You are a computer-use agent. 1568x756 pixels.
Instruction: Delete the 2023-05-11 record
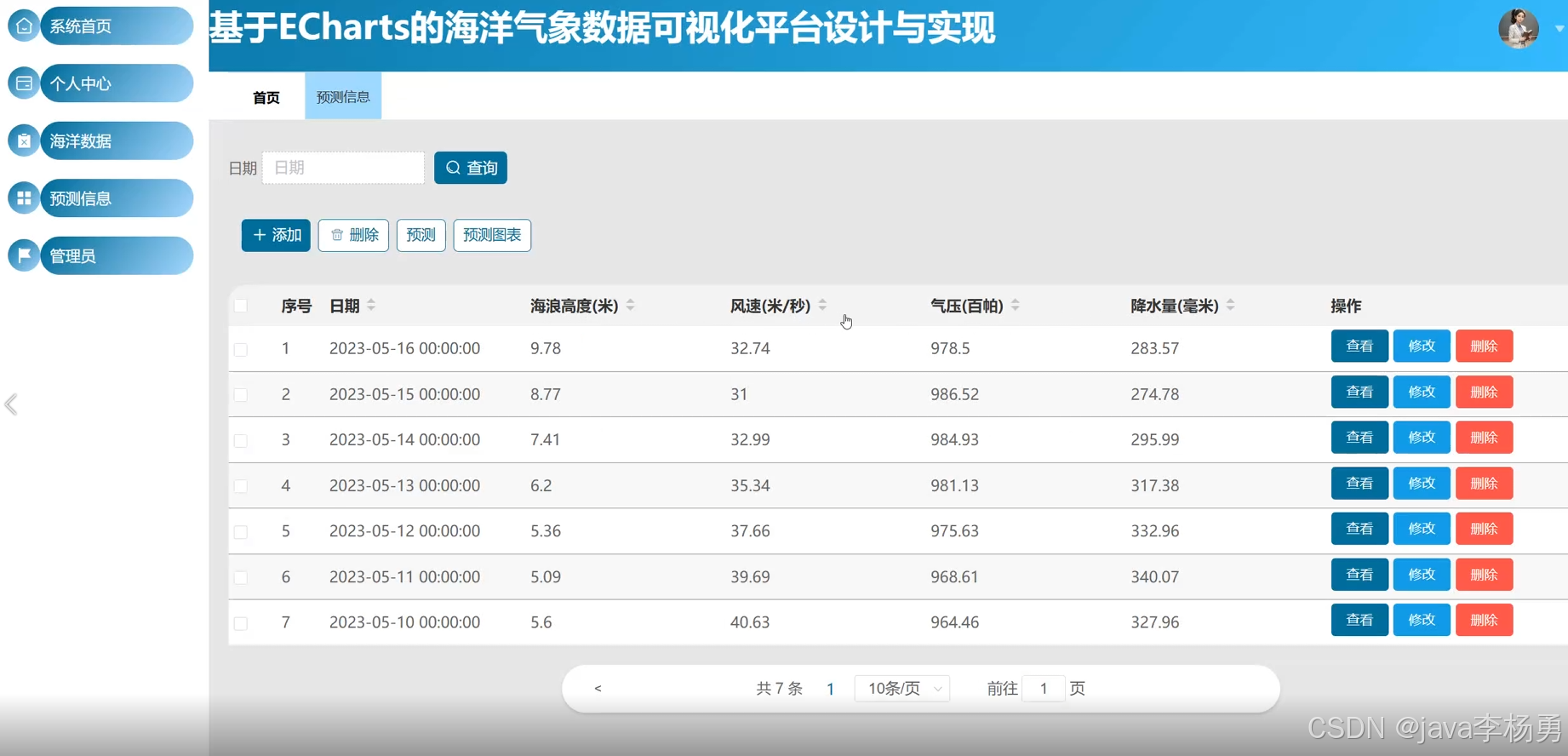(1484, 575)
